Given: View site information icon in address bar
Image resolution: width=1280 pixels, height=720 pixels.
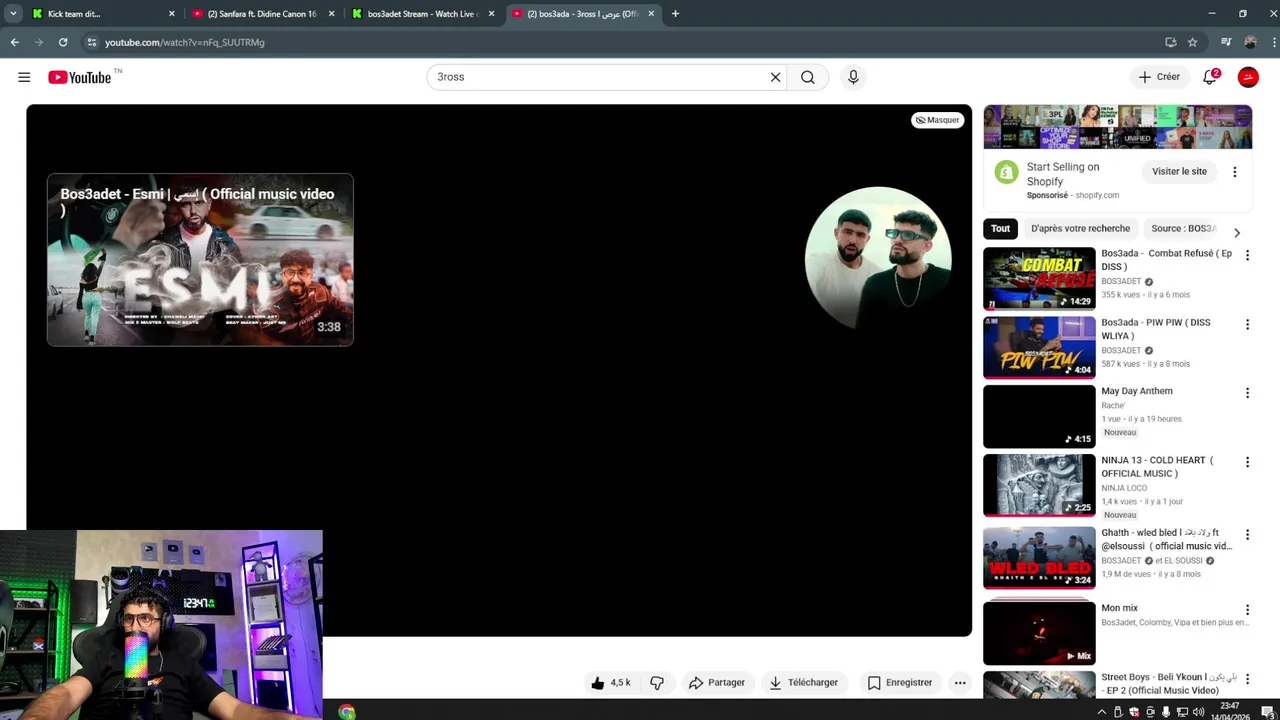Looking at the screenshot, I should click(x=92, y=42).
